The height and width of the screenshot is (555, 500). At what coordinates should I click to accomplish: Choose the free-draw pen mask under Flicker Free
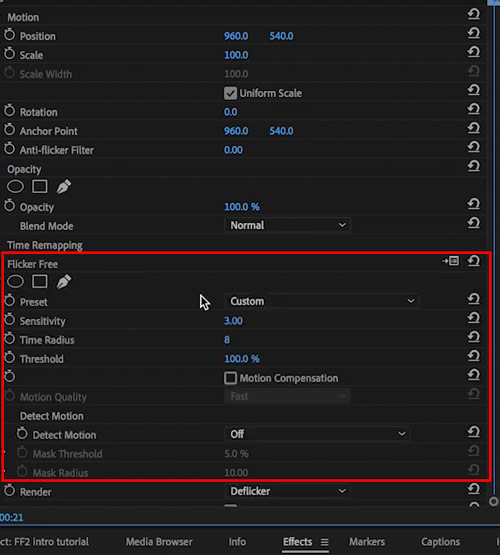point(64,282)
